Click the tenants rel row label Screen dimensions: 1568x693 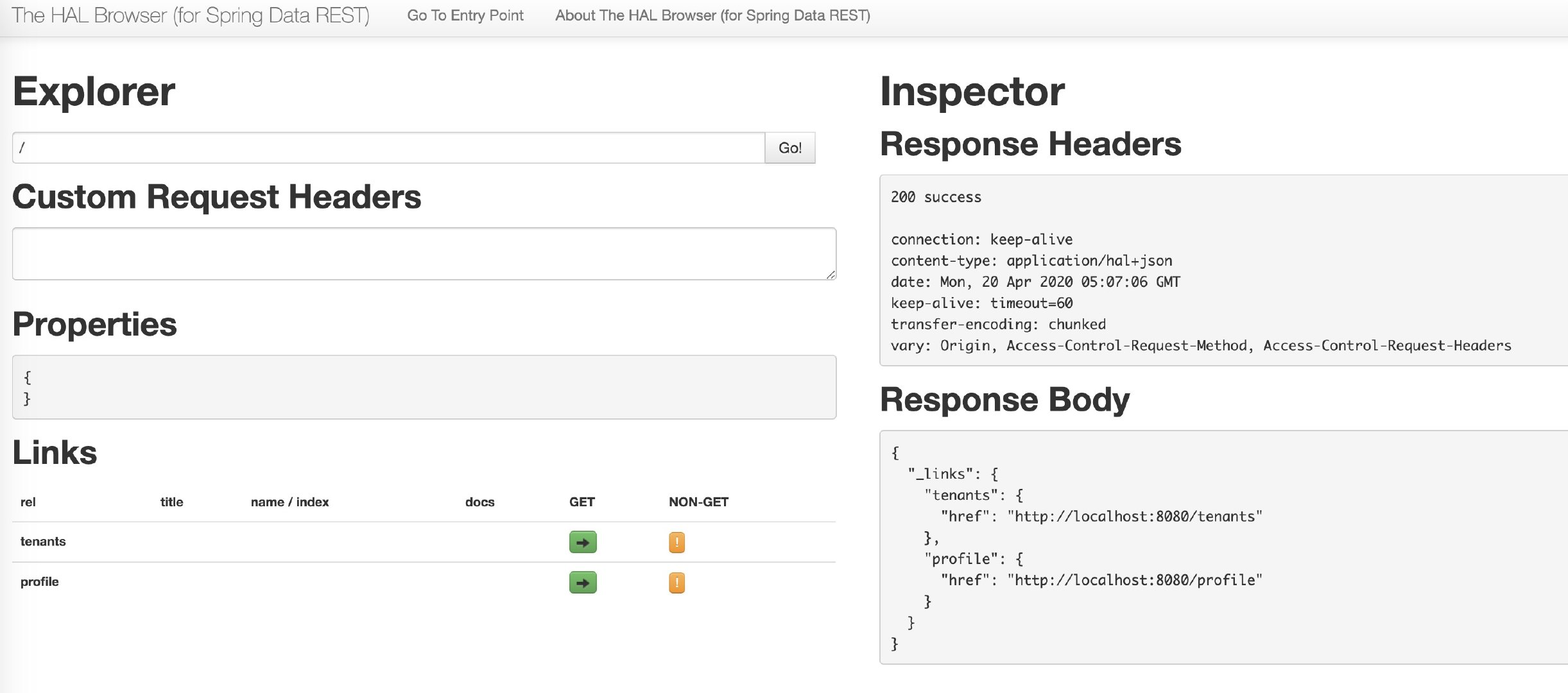43,542
